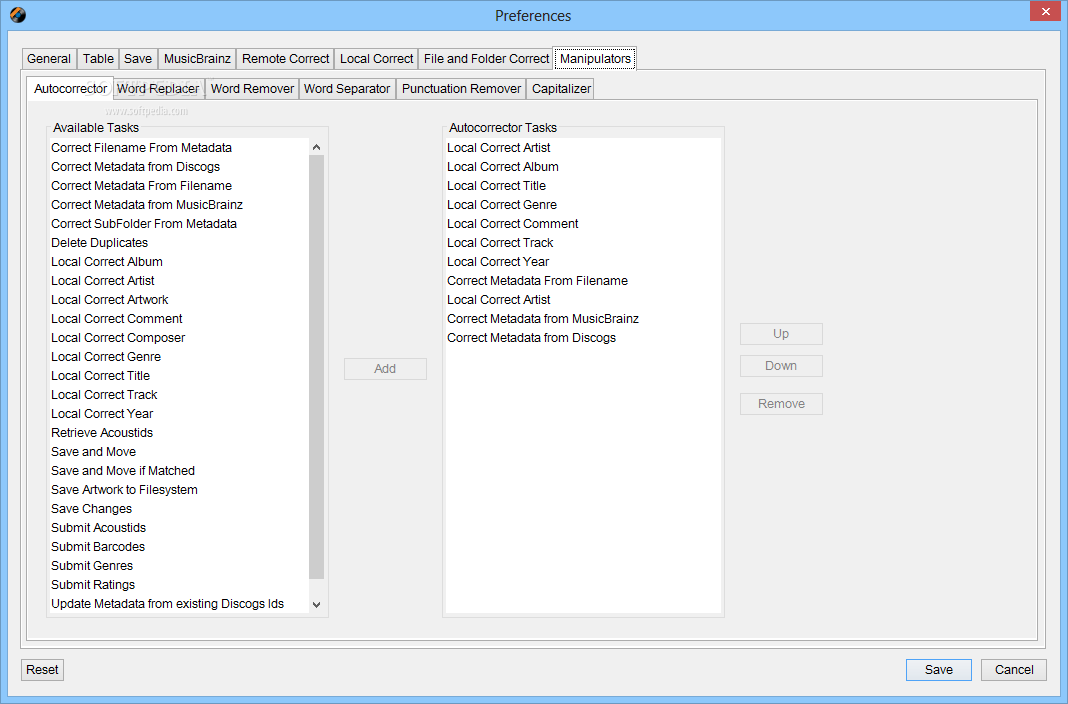
Task: Select the Manipulators tab
Action: click(x=595, y=59)
